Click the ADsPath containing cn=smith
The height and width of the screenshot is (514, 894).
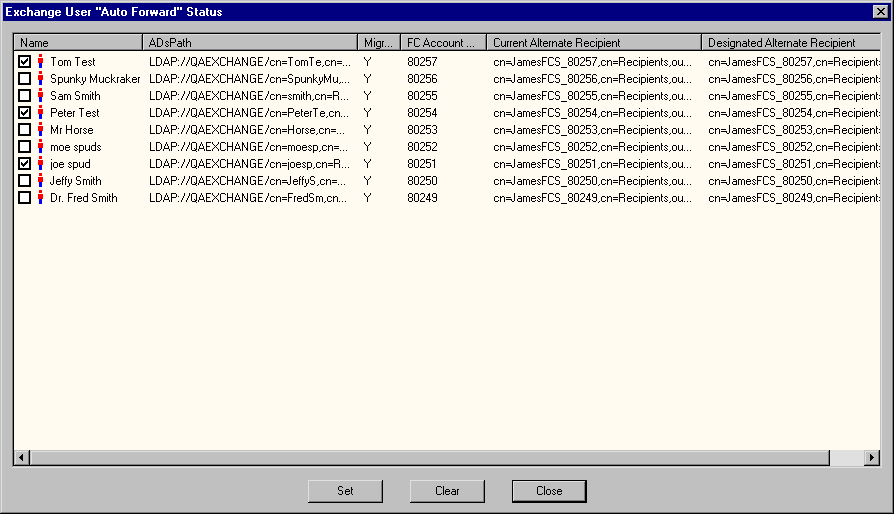coord(249,96)
